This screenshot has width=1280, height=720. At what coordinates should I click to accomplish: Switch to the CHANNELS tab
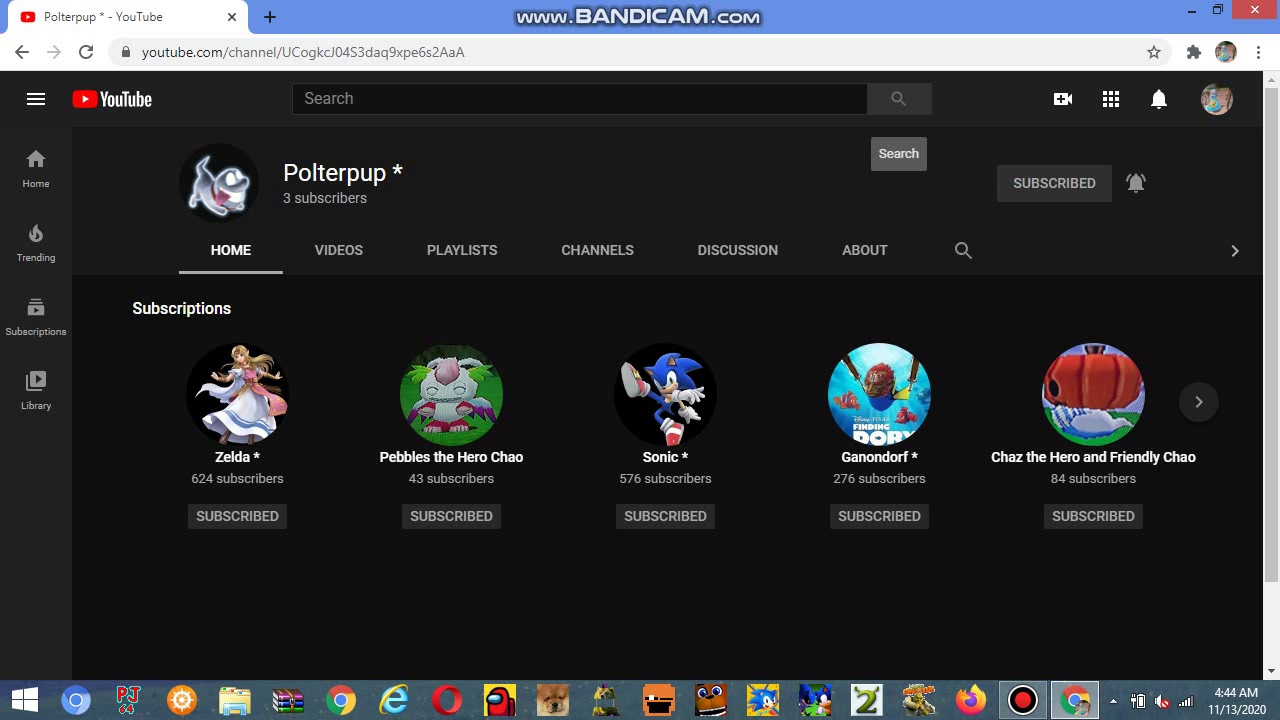pyautogui.click(x=597, y=250)
